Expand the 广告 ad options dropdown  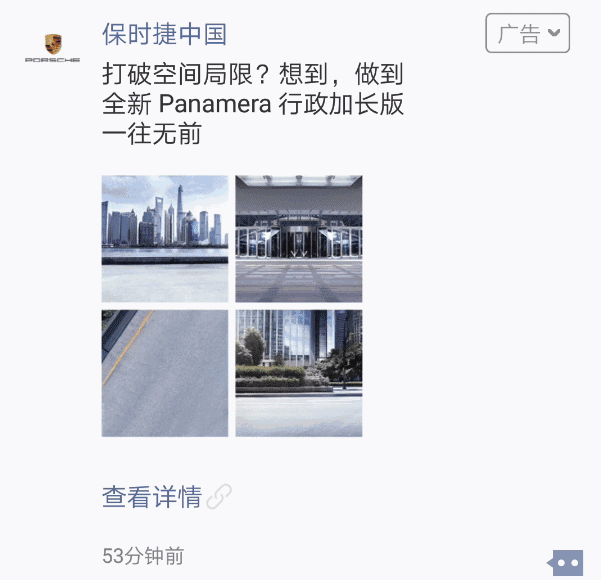point(527,33)
